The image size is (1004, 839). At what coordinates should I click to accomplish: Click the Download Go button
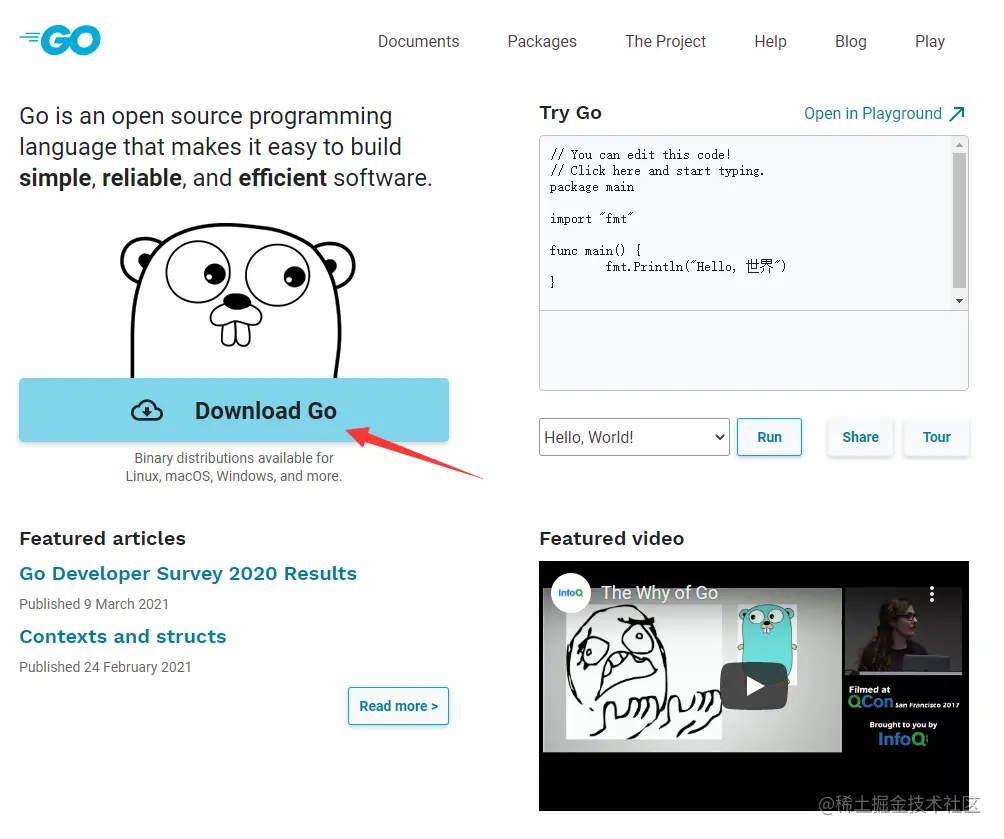click(234, 410)
